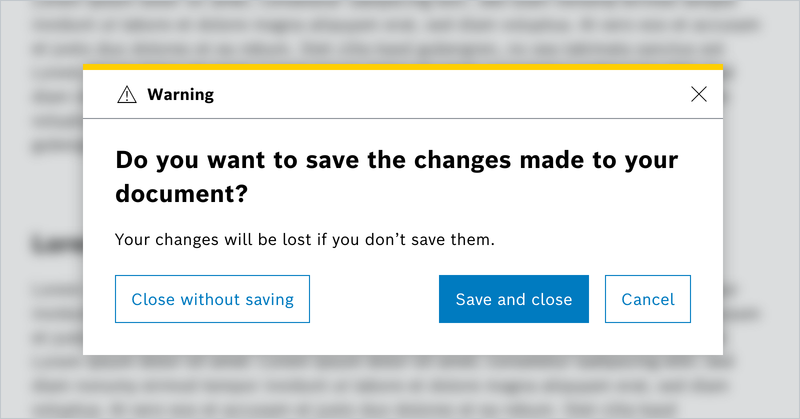Image resolution: width=800 pixels, height=419 pixels.
Task: Click empty header space left of the X
Action: click(x=450, y=95)
